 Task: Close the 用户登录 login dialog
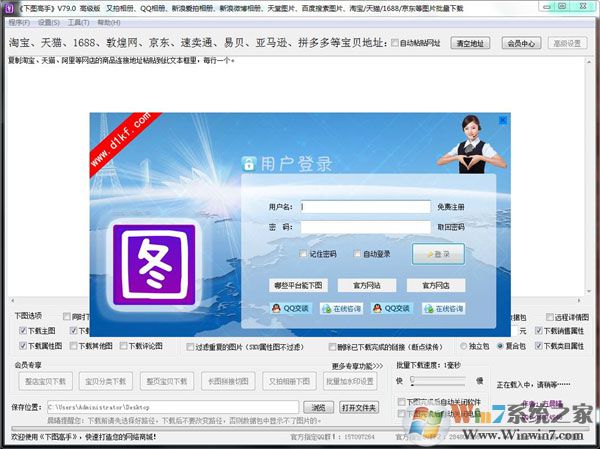[503, 120]
